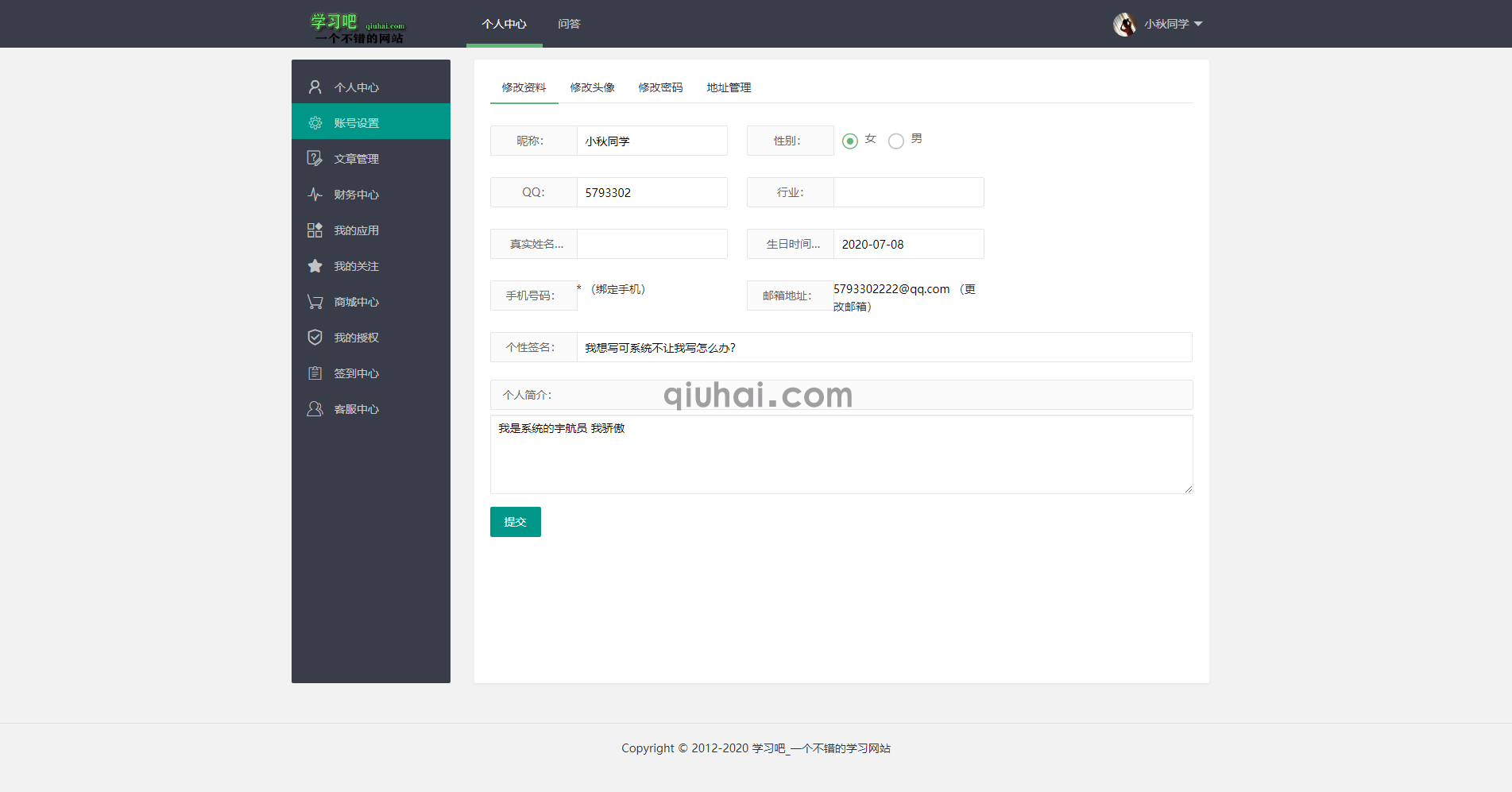
Task: Click the 签到中心 clipboard icon
Action: [x=315, y=373]
